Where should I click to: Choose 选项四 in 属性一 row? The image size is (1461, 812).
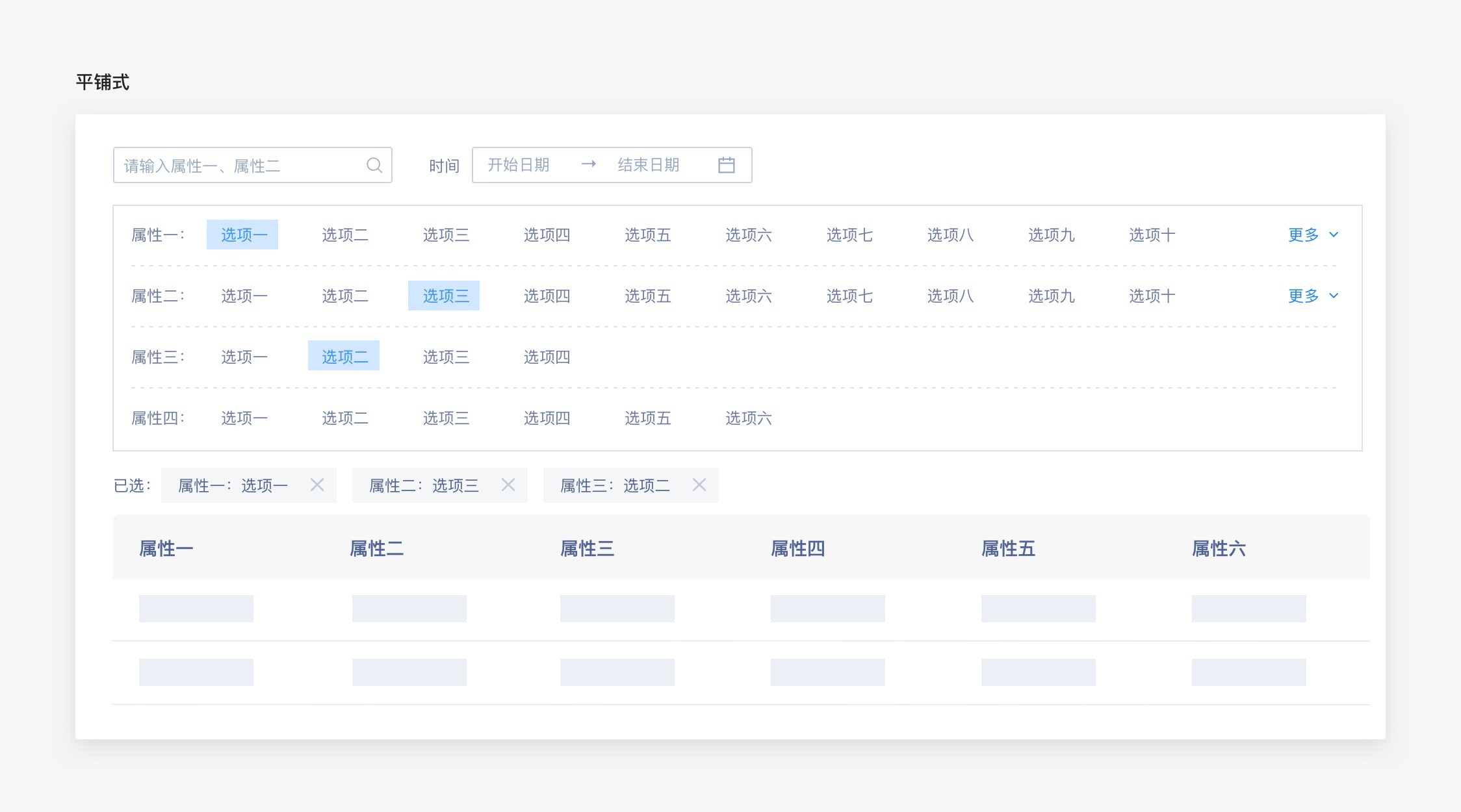point(547,235)
